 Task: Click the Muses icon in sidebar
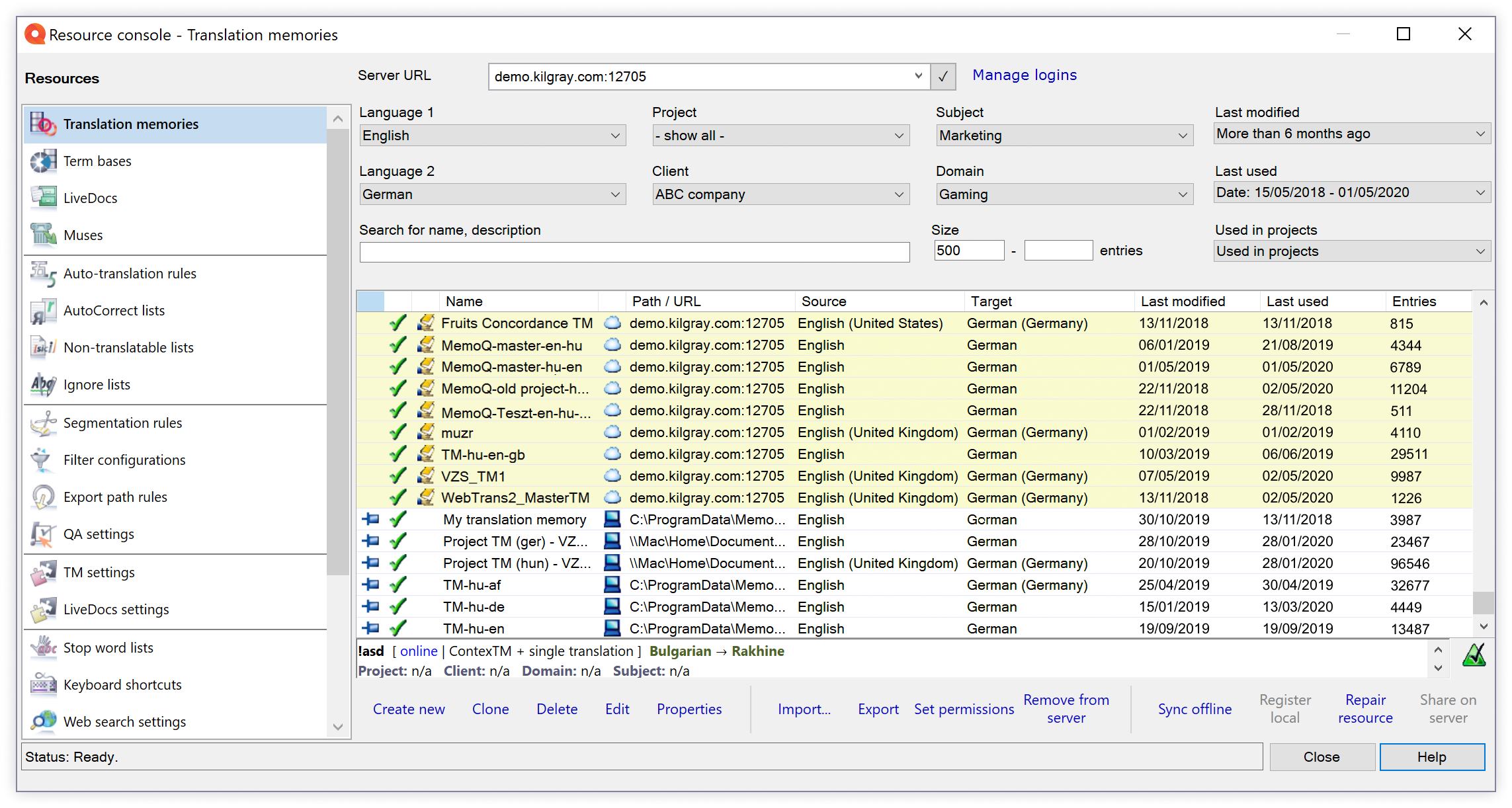44,235
